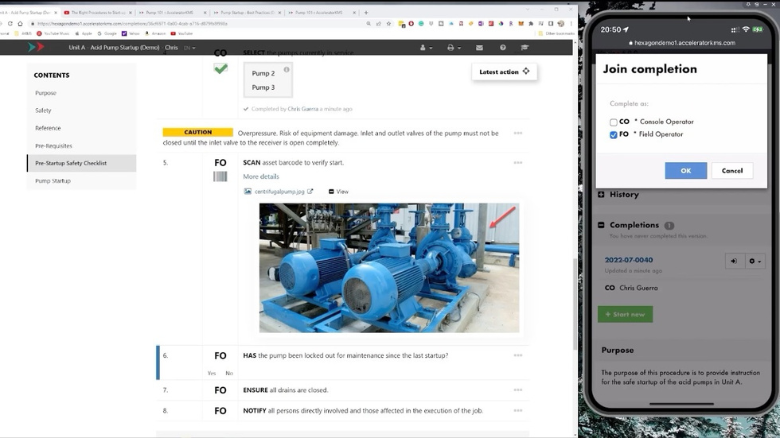Image resolution: width=780 pixels, height=439 pixels.
Task: Click the browser address bar URL
Action: pyautogui.click(x=132, y=23)
